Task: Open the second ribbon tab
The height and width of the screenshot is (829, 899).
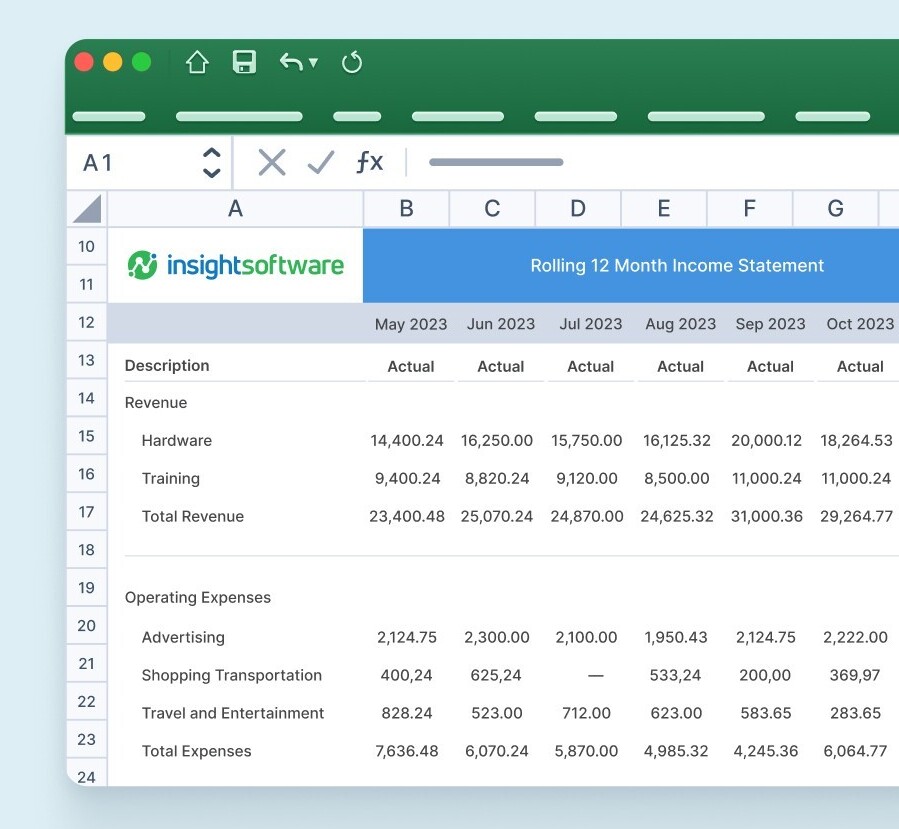Action: 239,117
